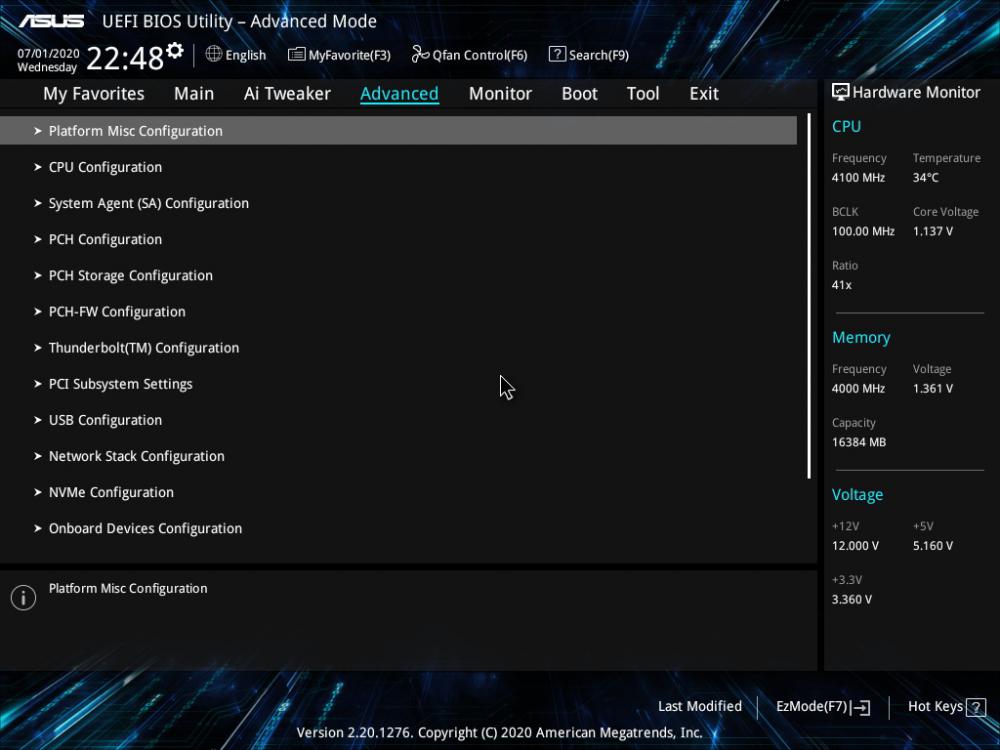Viewport: 1000px width, 750px height.
Task: Click the +3.3V value 3.360 V
Action: (x=851, y=599)
